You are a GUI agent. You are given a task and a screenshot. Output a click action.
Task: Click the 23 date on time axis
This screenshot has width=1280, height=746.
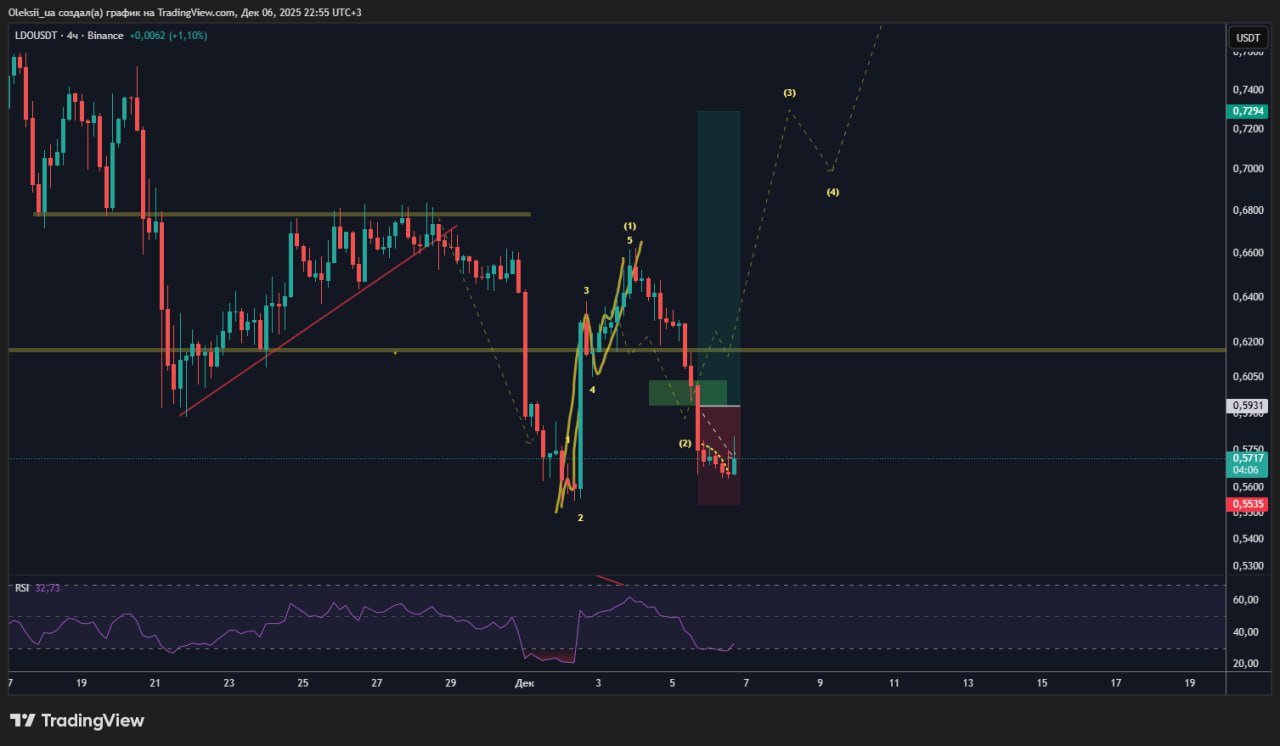pos(229,683)
